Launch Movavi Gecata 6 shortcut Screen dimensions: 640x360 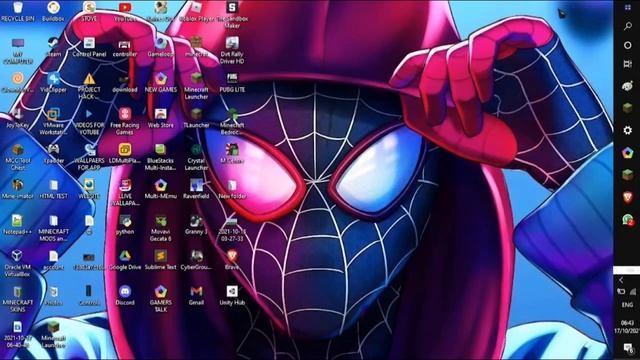tap(161, 228)
